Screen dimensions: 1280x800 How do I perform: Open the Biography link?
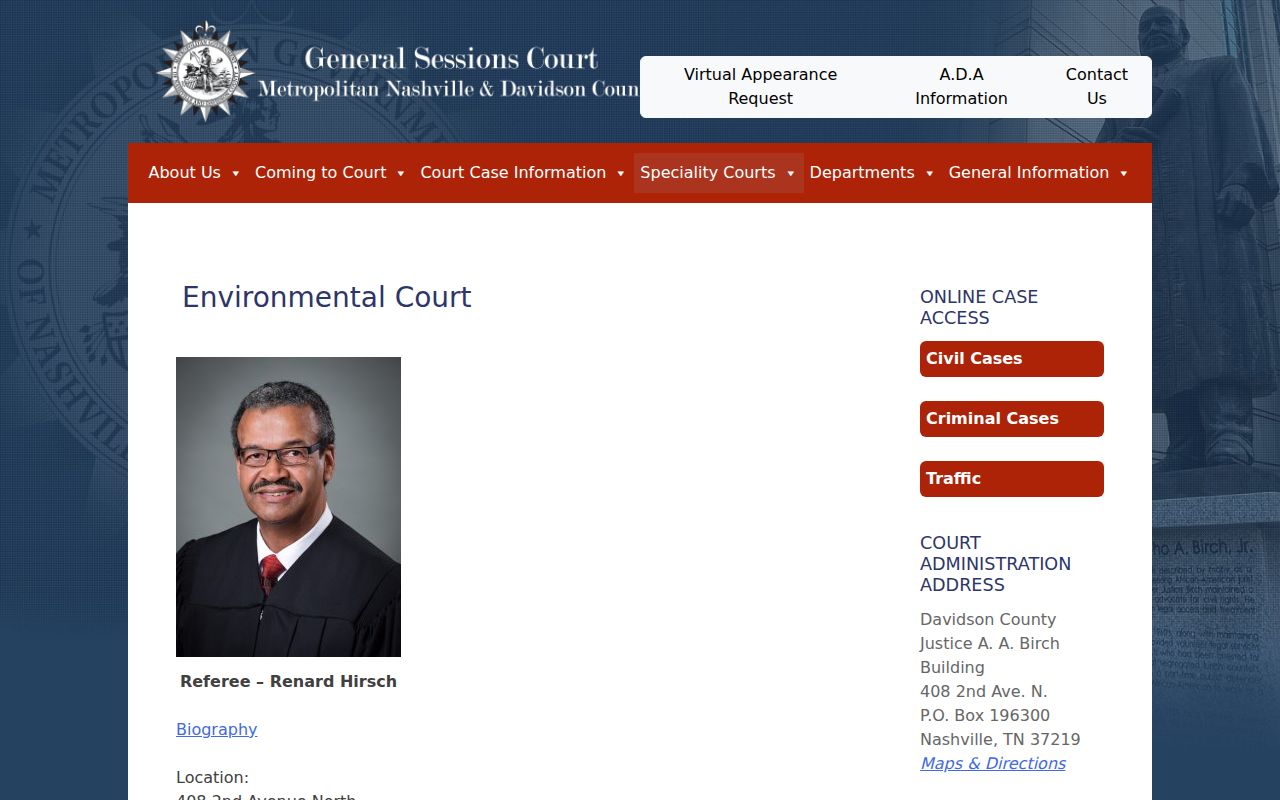216,729
